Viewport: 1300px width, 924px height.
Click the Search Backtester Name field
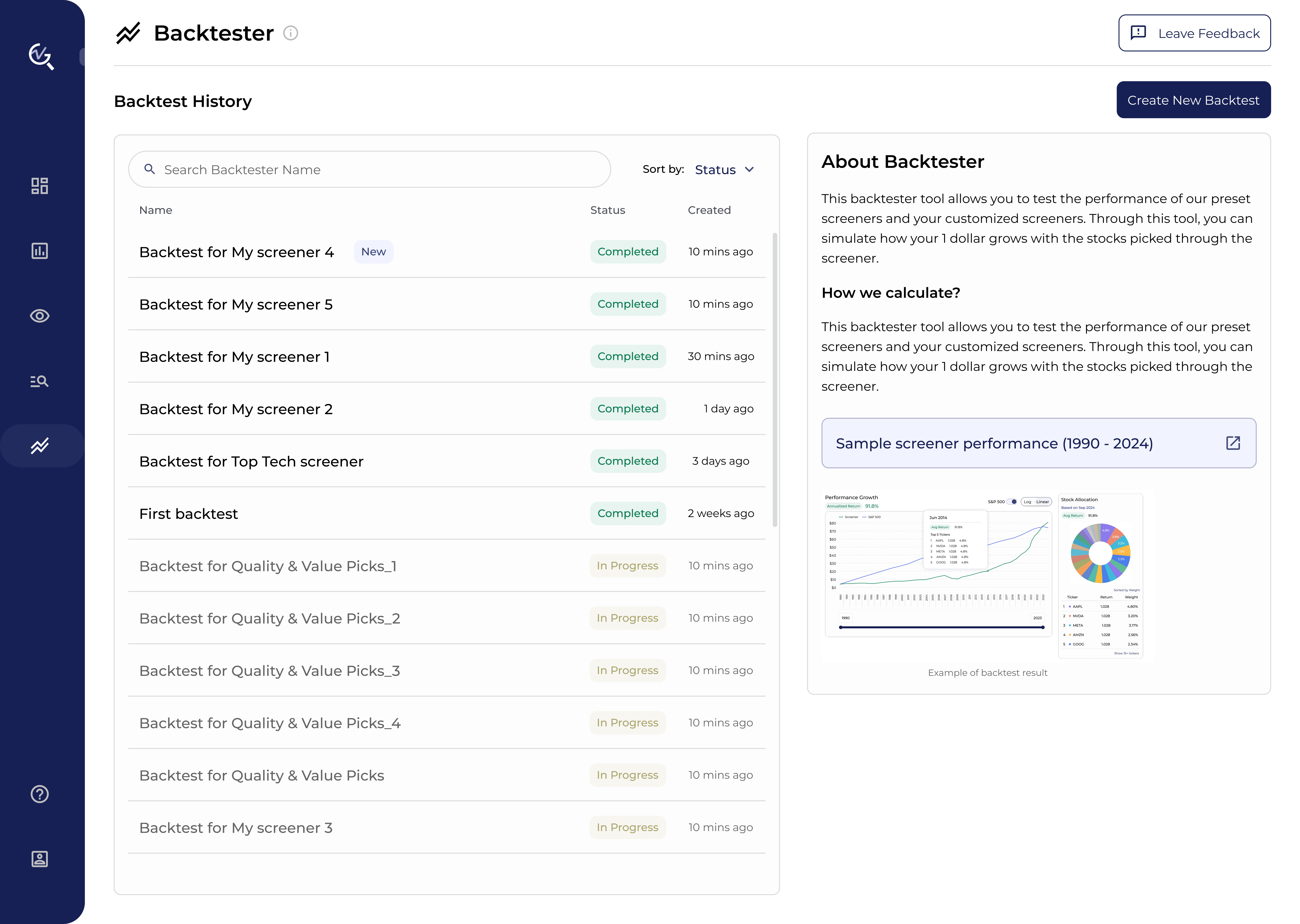coord(370,170)
